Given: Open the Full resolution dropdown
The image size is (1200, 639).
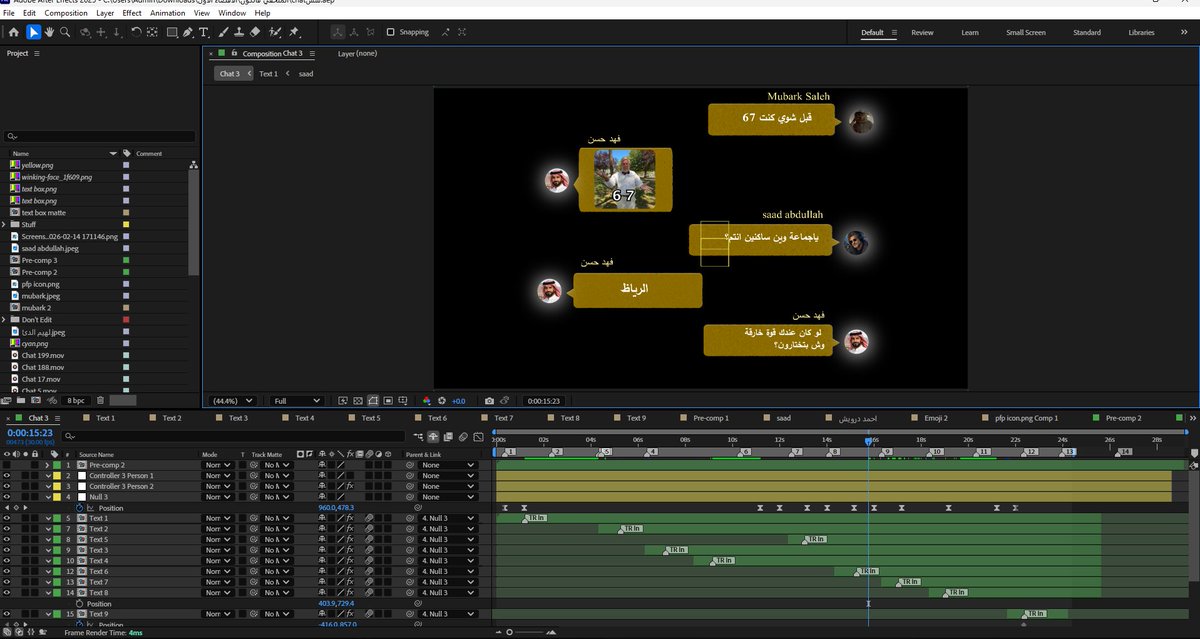Looking at the screenshot, I should point(295,401).
